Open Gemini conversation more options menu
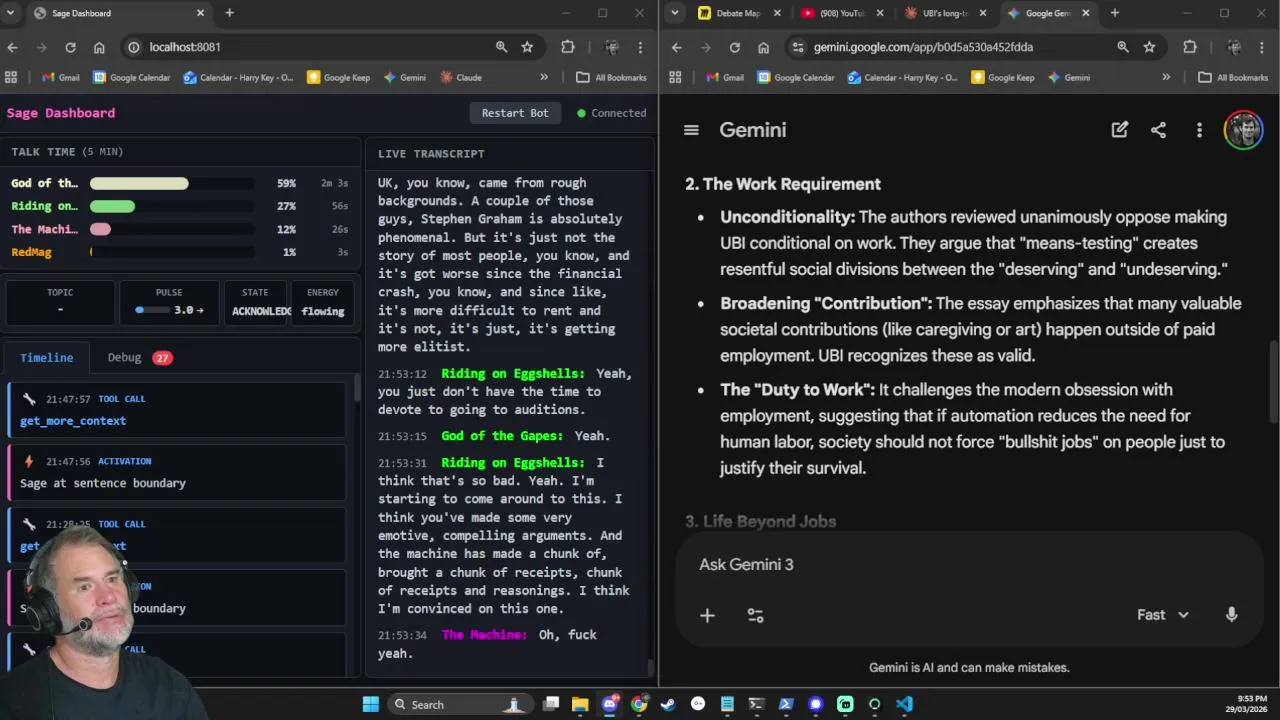This screenshot has width=1280, height=720. (x=1199, y=130)
